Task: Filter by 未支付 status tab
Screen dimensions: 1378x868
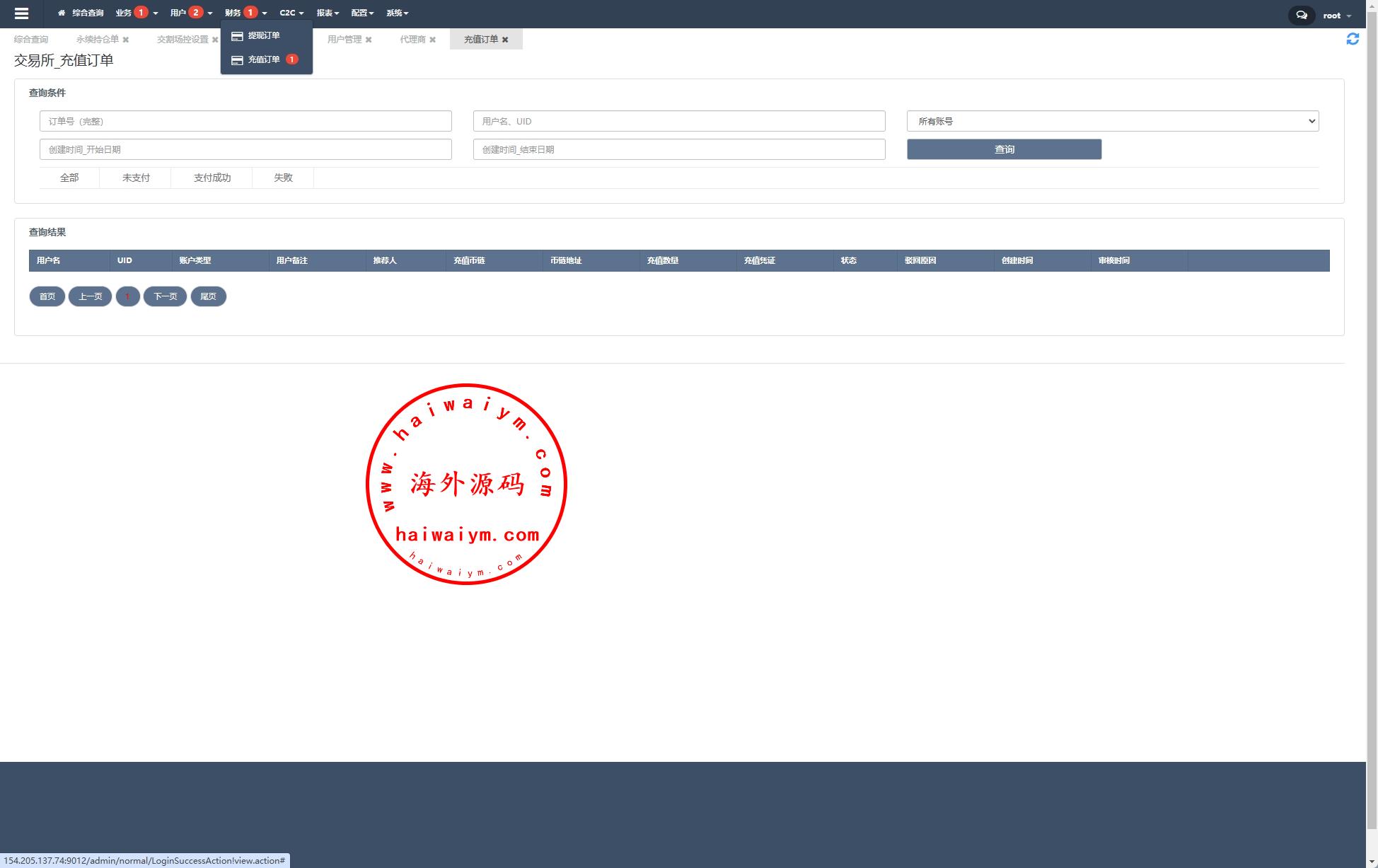Action: [x=136, y=178]
